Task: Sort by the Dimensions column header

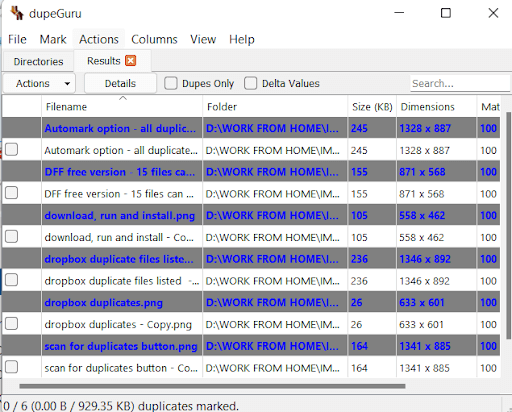Action: point(437,107)
